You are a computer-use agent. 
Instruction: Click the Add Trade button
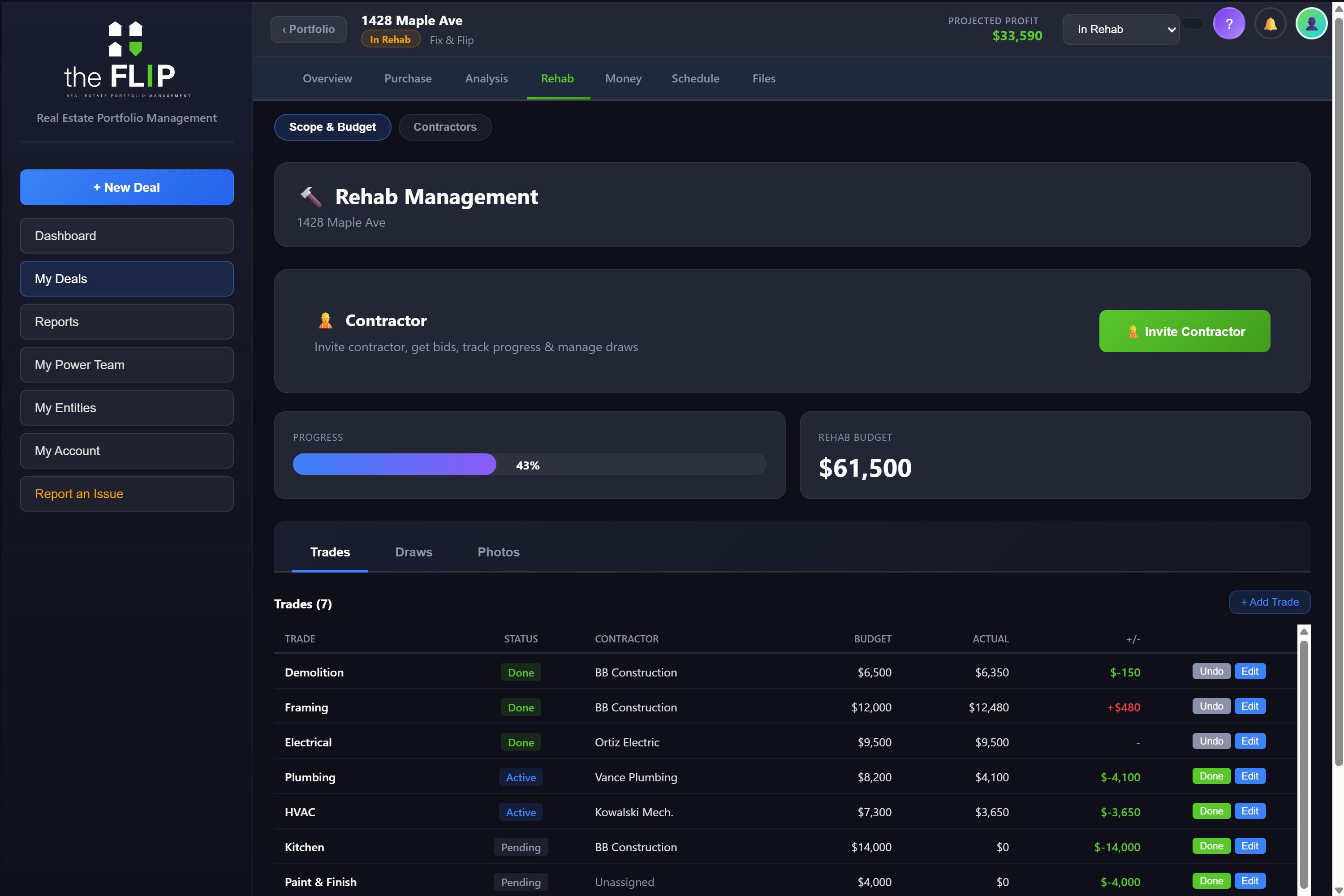1270,602
